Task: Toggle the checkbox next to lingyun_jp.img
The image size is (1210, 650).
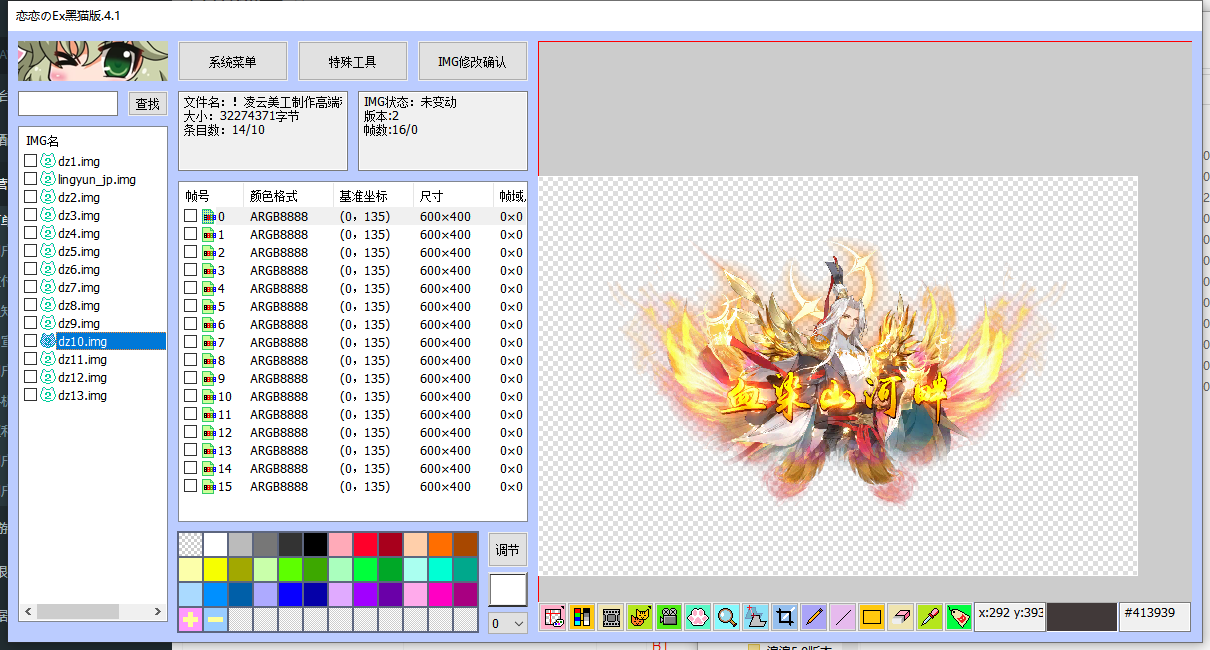Action: point(31,179)
